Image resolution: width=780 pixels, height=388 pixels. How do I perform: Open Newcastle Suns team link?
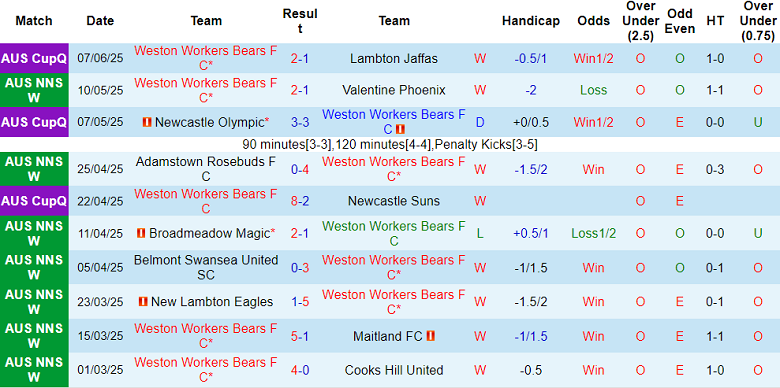point(393,201)
